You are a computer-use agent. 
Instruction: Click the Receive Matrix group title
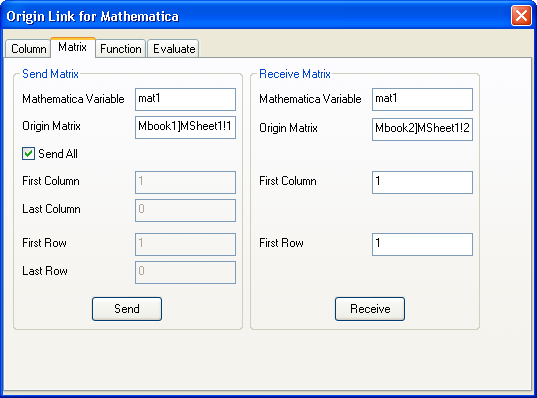pos(295,74)
